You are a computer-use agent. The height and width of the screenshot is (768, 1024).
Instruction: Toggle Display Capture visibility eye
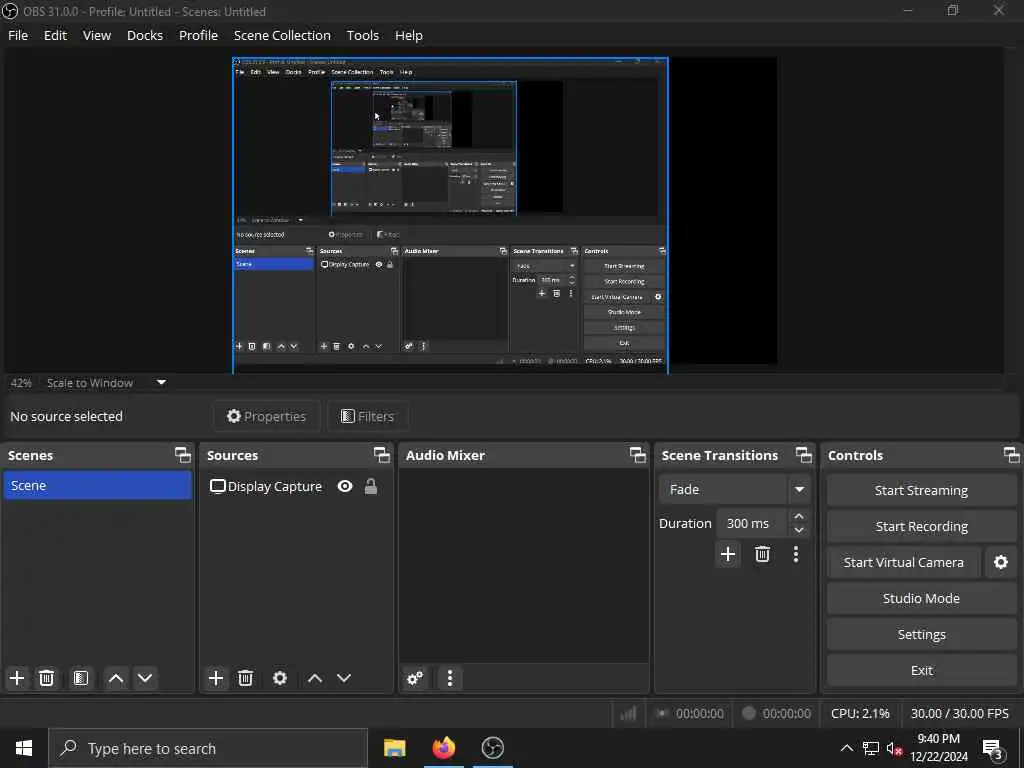pos(345,487)
